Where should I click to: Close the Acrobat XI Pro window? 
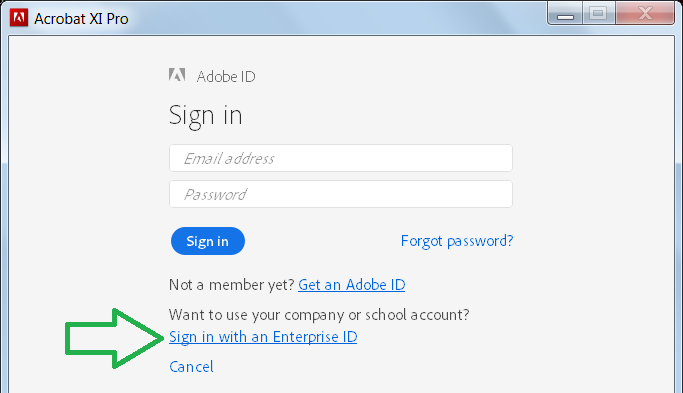[x=645, y=13]
